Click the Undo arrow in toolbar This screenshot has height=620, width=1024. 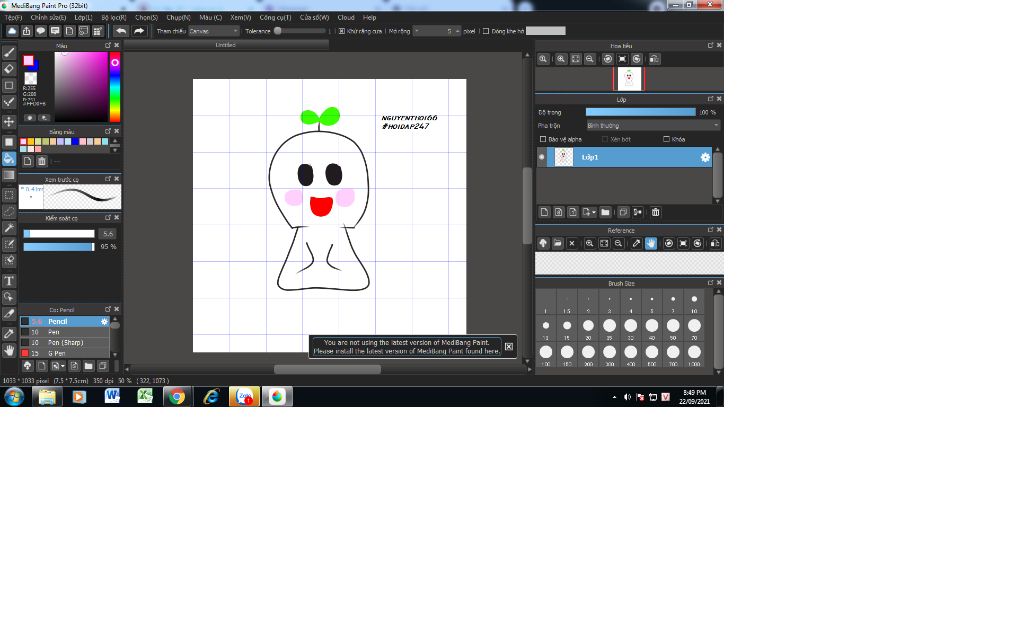(121, 31)
